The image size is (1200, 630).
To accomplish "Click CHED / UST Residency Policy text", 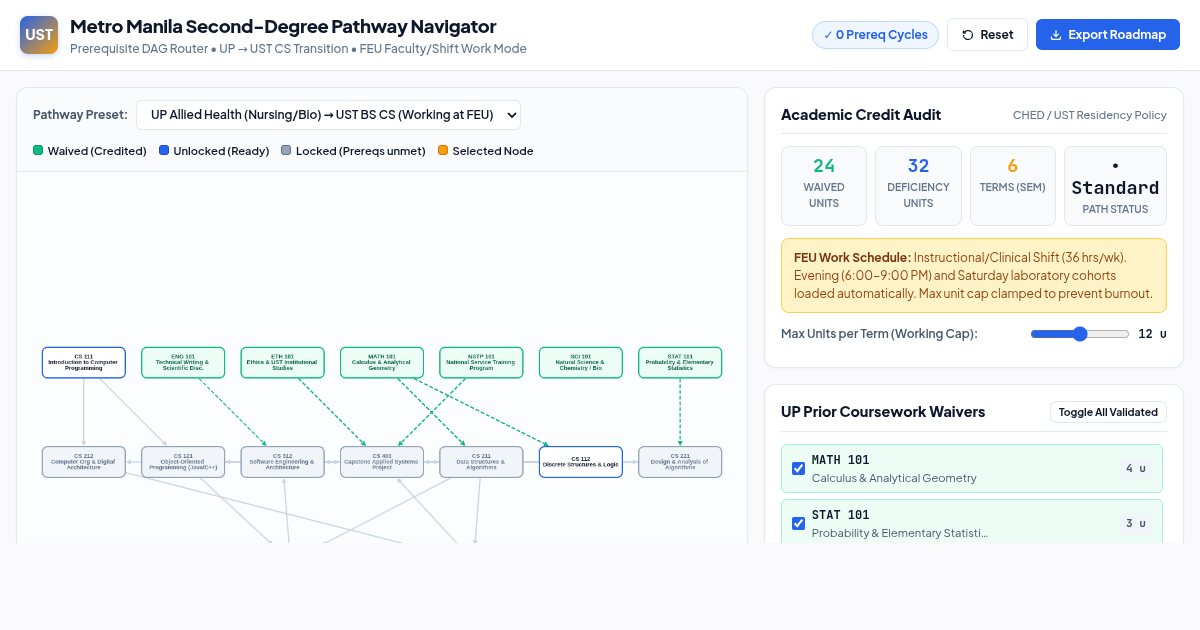I will (1090, 115).
